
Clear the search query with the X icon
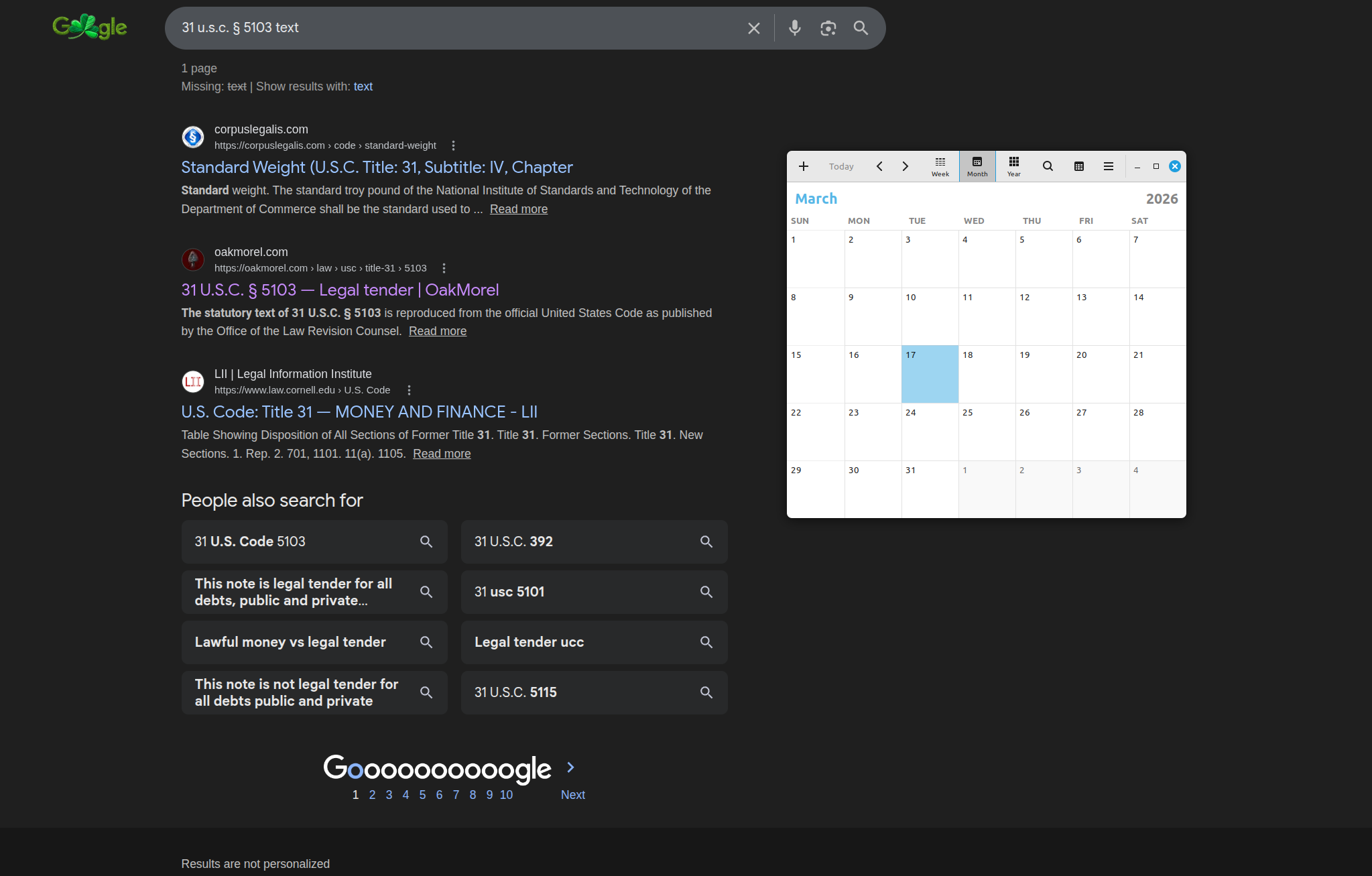[753, 28]
